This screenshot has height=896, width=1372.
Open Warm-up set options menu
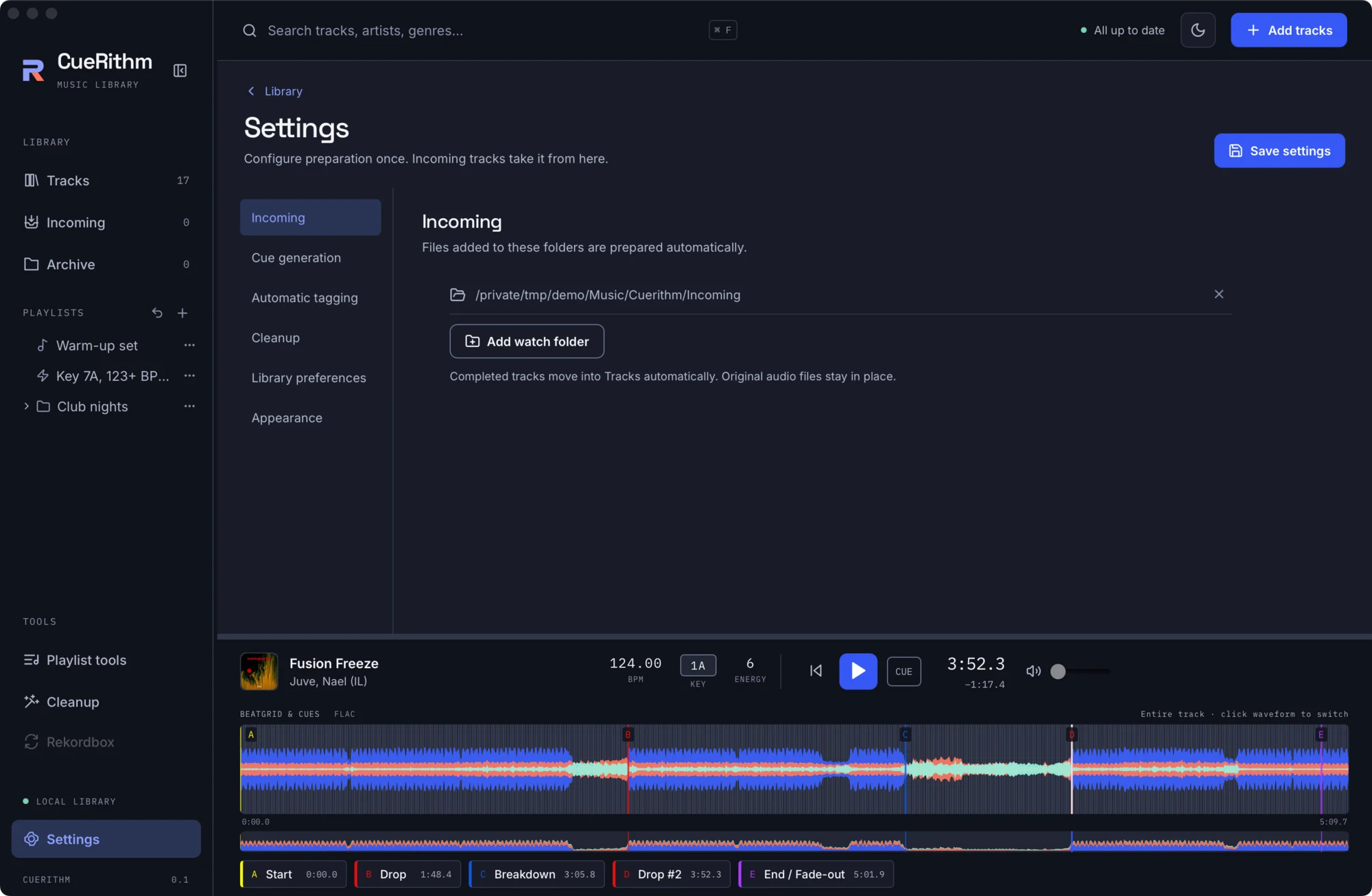(x=189, y=345)
